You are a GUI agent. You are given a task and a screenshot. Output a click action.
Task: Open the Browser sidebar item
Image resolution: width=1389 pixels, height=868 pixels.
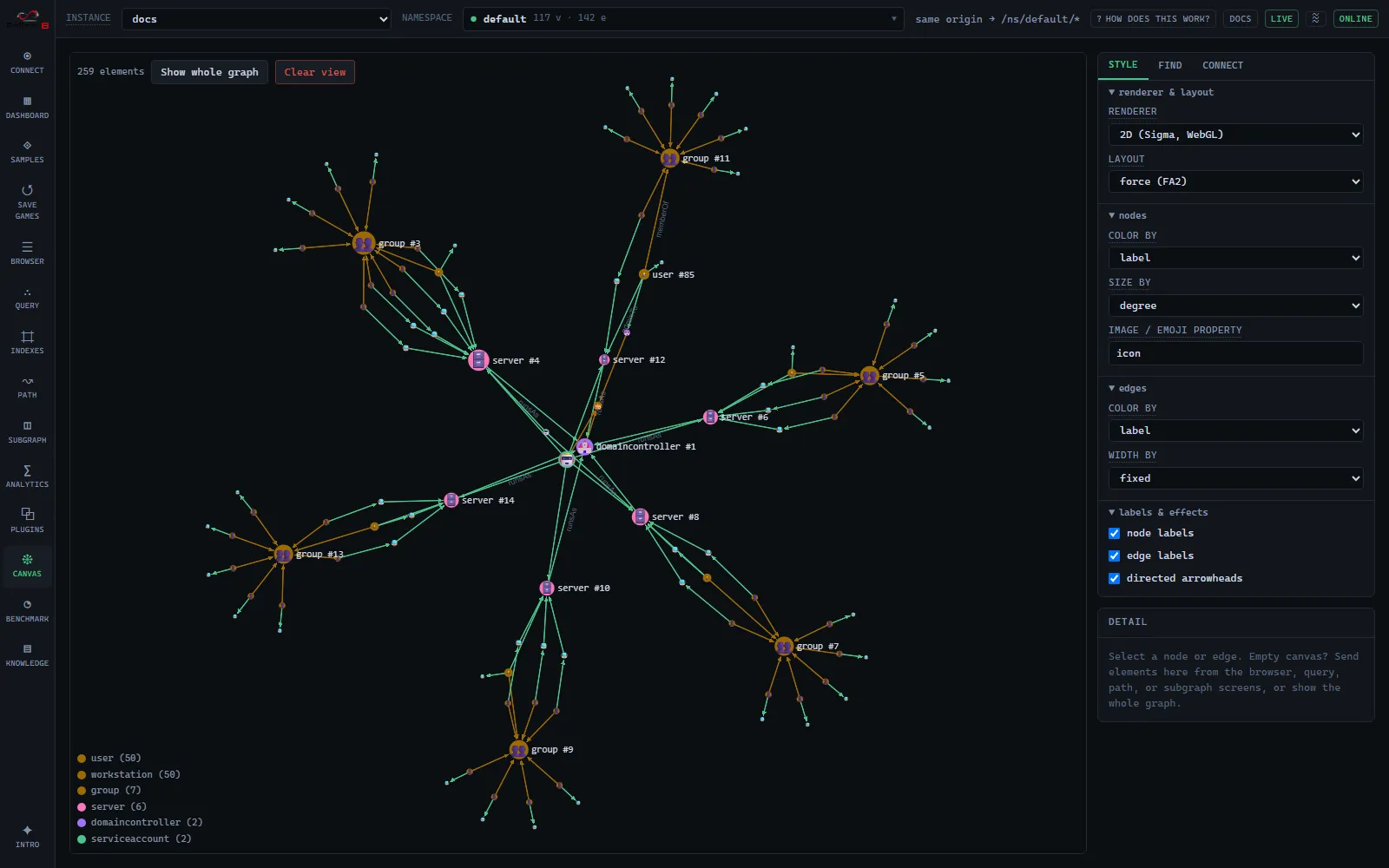tap(27, 253)
